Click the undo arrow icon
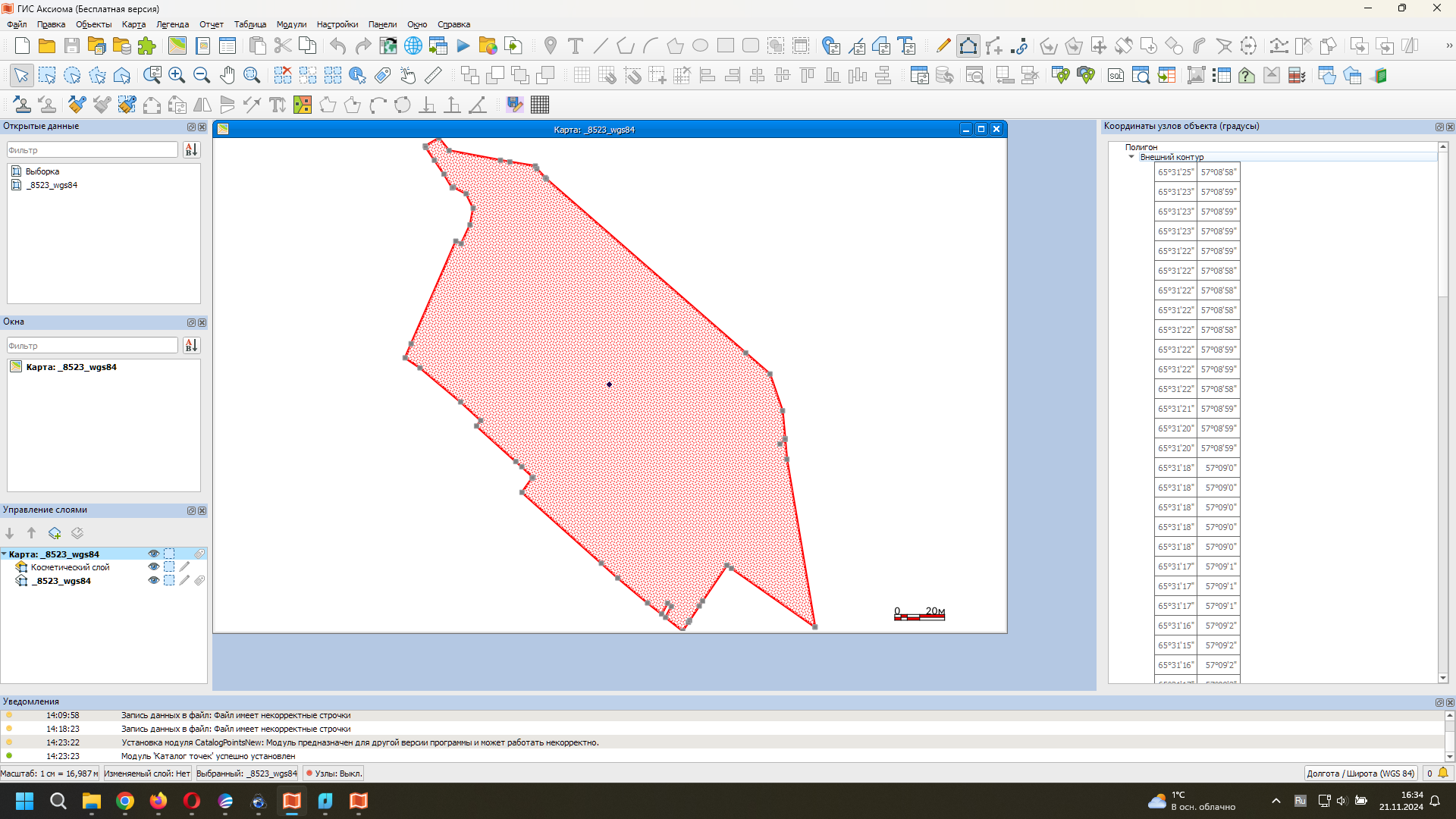 point(337,45)
